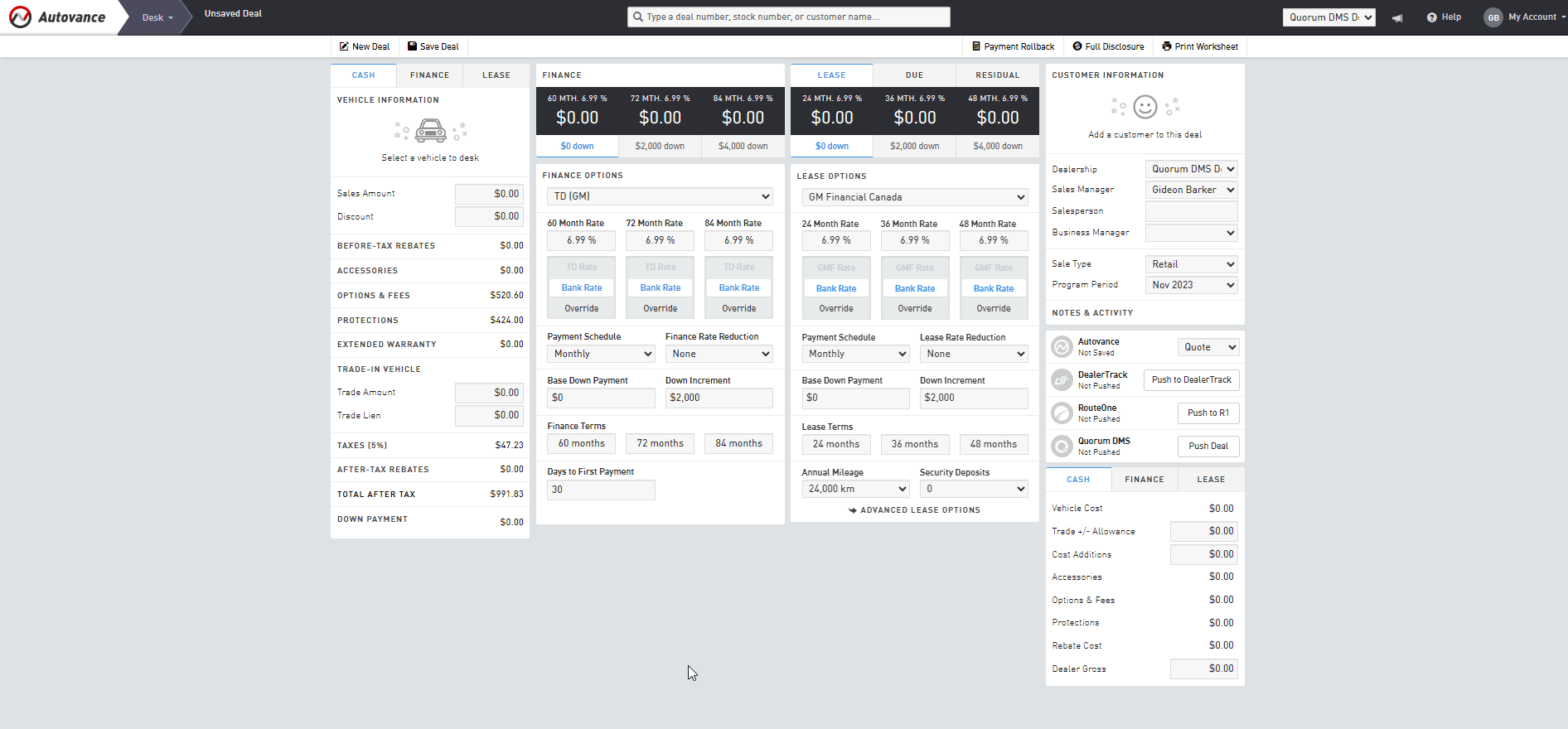The width and height of the screenshot is (1568, 729).
Task: Click Push to R1 button
Action: [1208, 413]
